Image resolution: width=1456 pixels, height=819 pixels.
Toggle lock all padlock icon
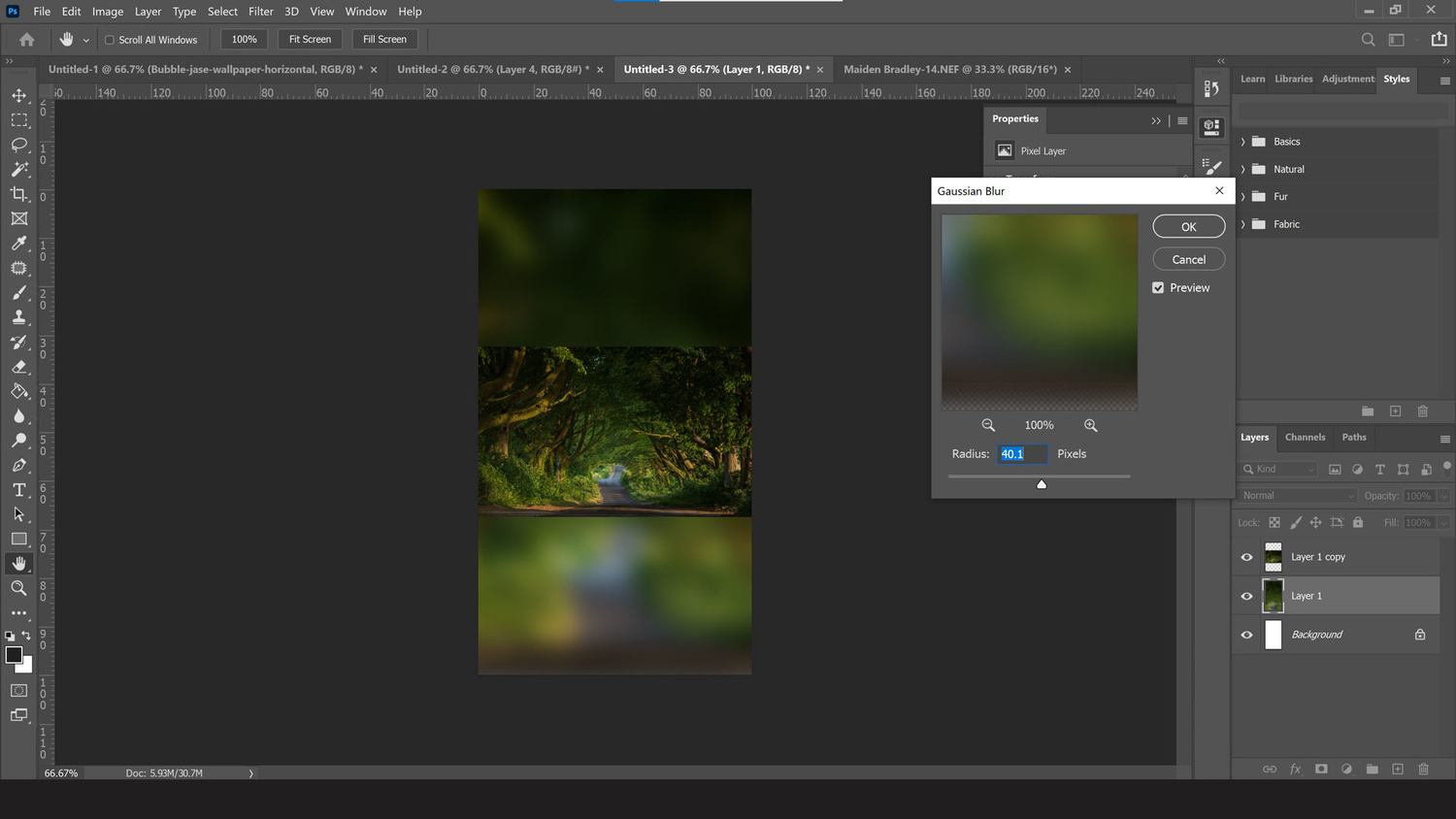click(1358, 522)
